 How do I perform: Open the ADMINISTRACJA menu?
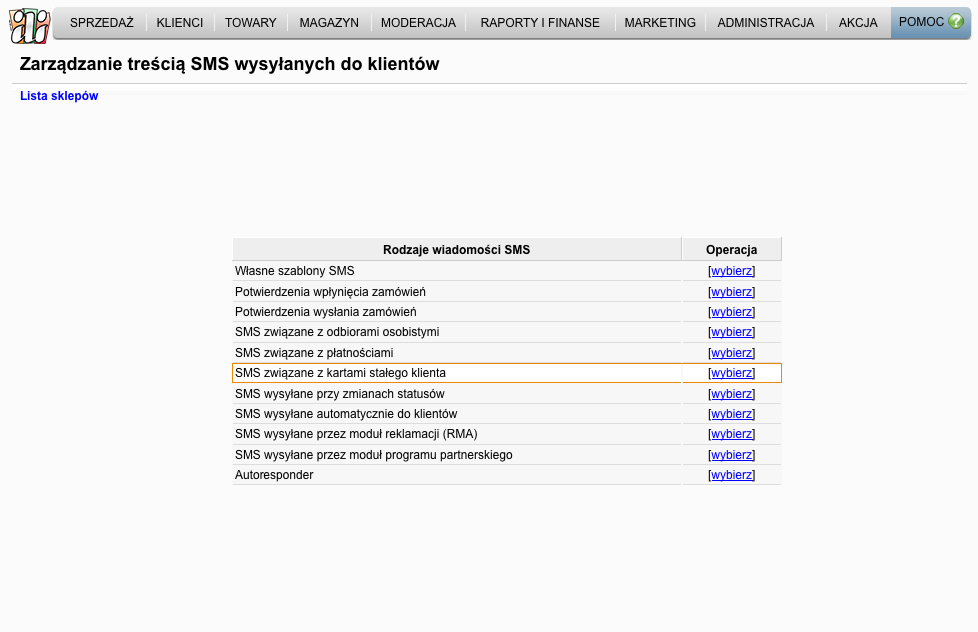click(765, 23)
